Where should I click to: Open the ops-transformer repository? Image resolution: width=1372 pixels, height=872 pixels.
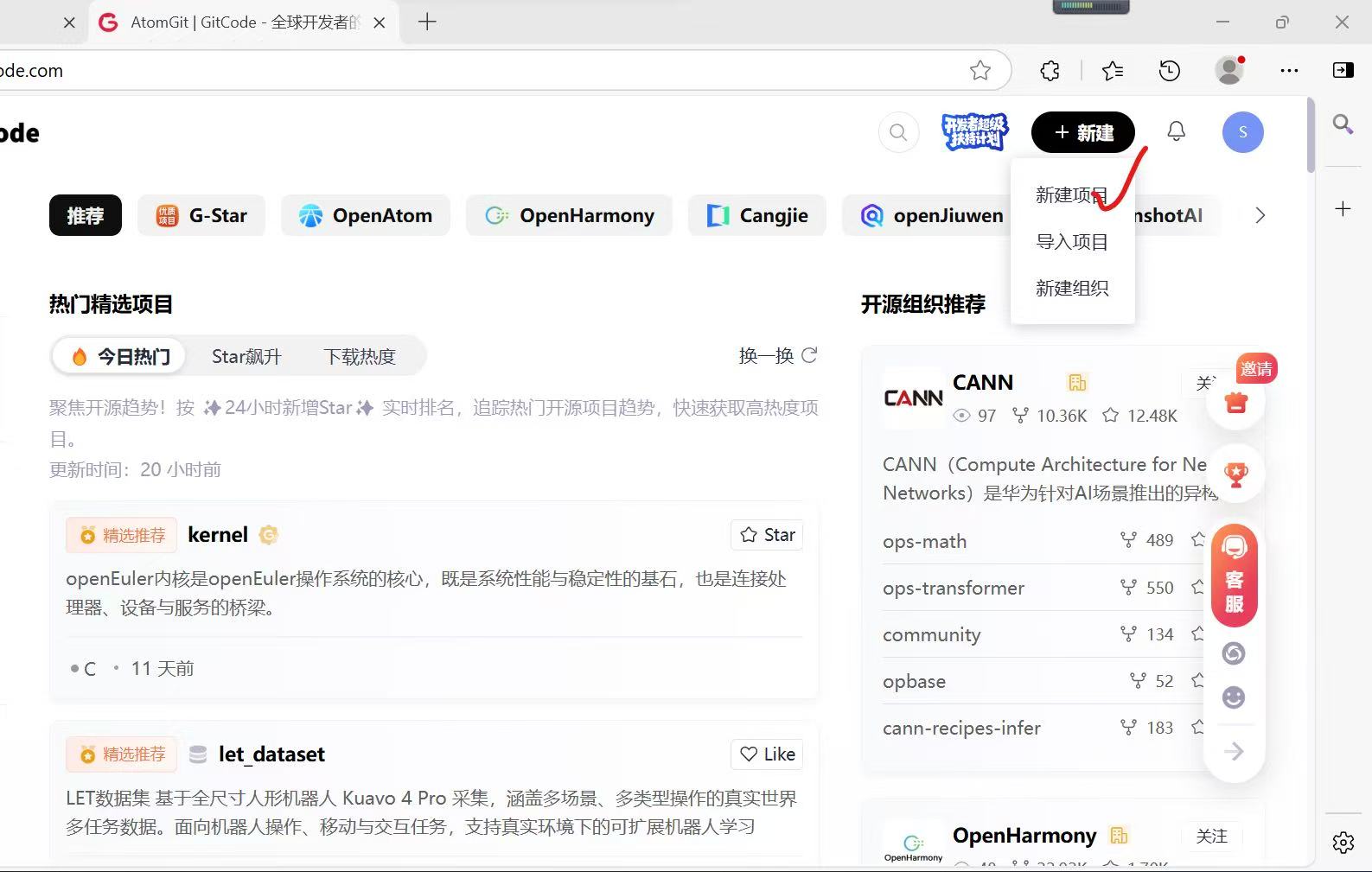click(954, 589)
